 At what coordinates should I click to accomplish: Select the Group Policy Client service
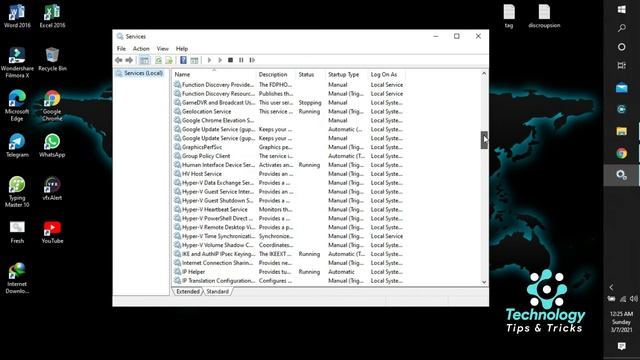[289, 156]
